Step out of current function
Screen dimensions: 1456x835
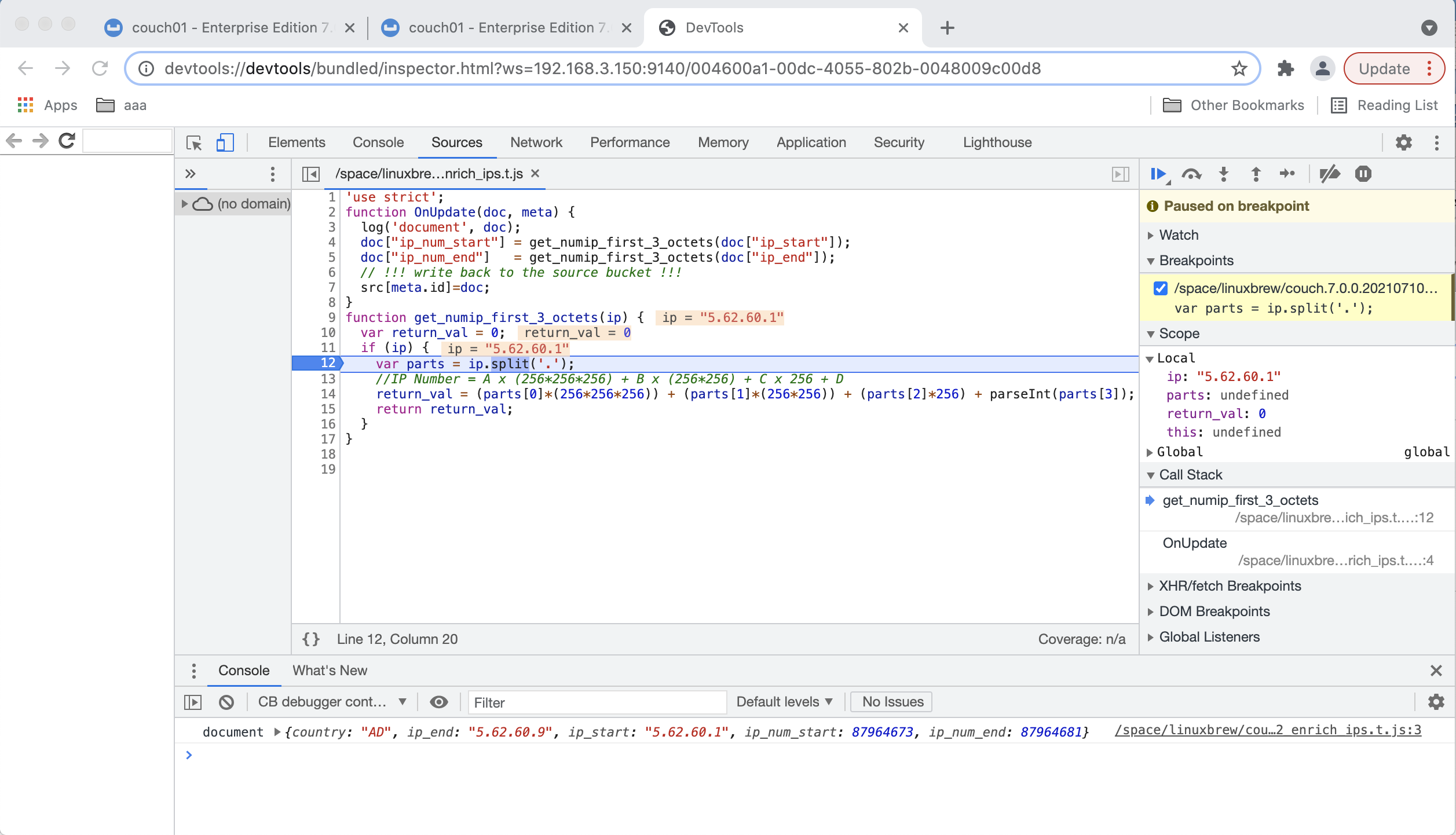1256,174
